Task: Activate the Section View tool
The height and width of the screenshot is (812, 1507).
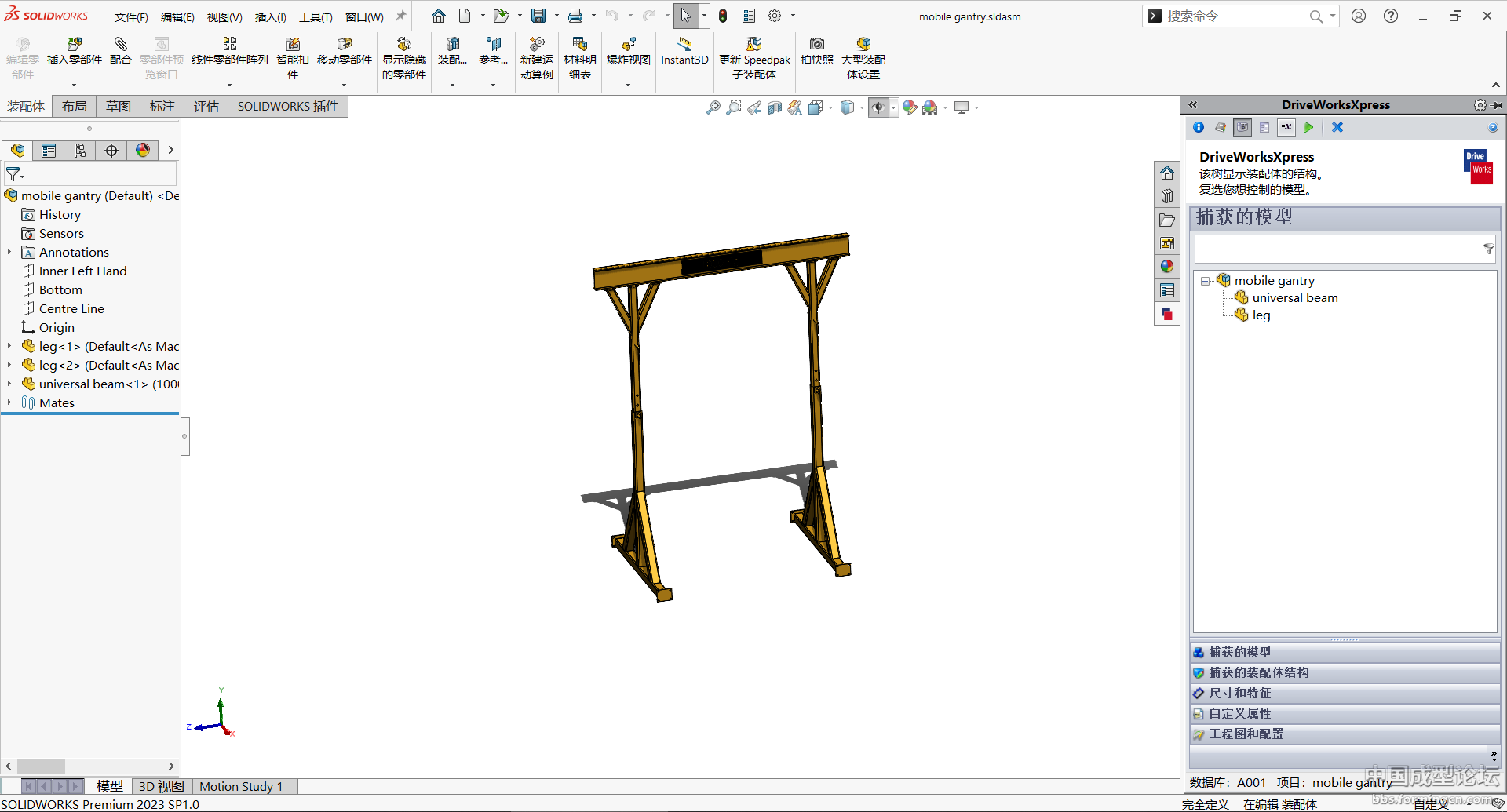Action: click(775, 107)
